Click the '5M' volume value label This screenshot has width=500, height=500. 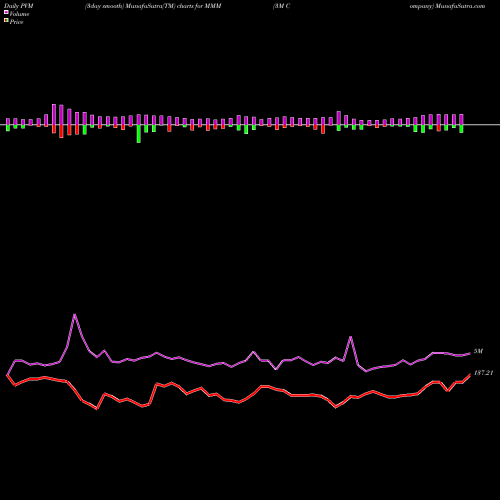coord(478,351)
